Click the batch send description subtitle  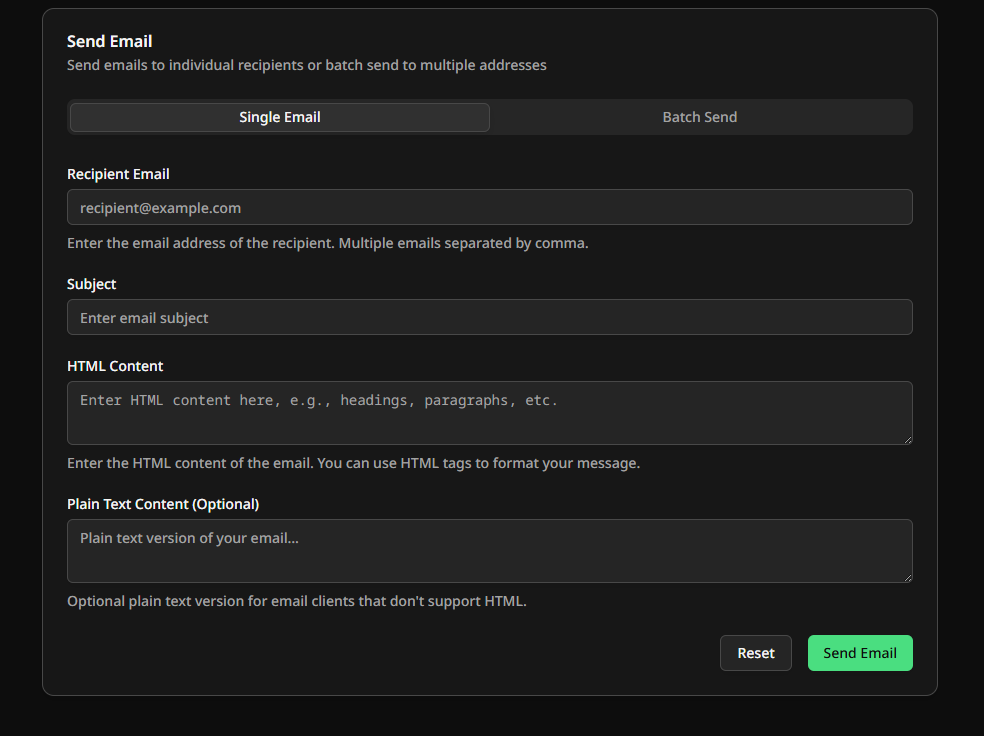[306, 65]
